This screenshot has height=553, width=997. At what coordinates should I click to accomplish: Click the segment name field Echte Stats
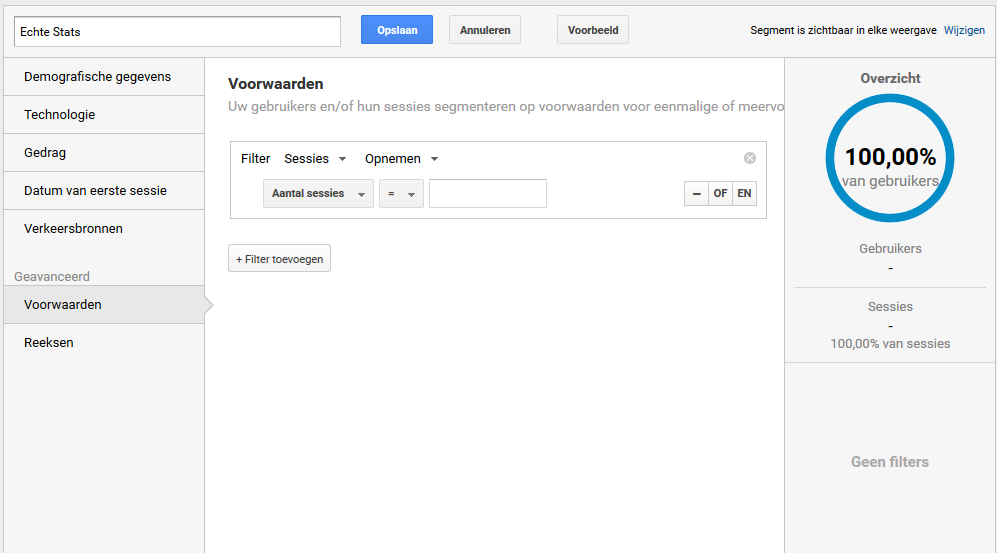178,31
